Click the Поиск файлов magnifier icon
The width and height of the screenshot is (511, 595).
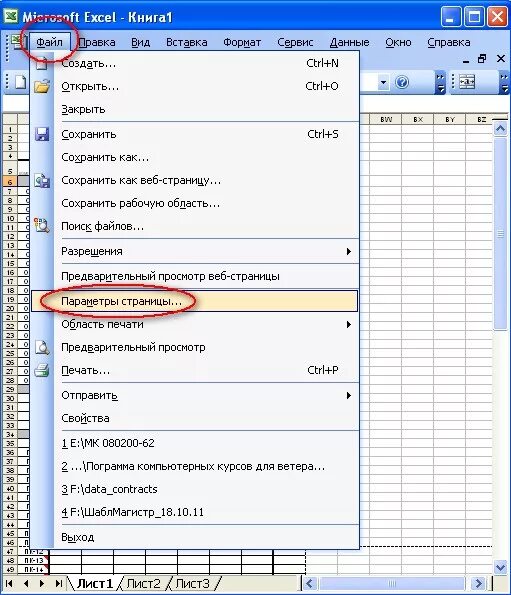click(x=42, y=225)
